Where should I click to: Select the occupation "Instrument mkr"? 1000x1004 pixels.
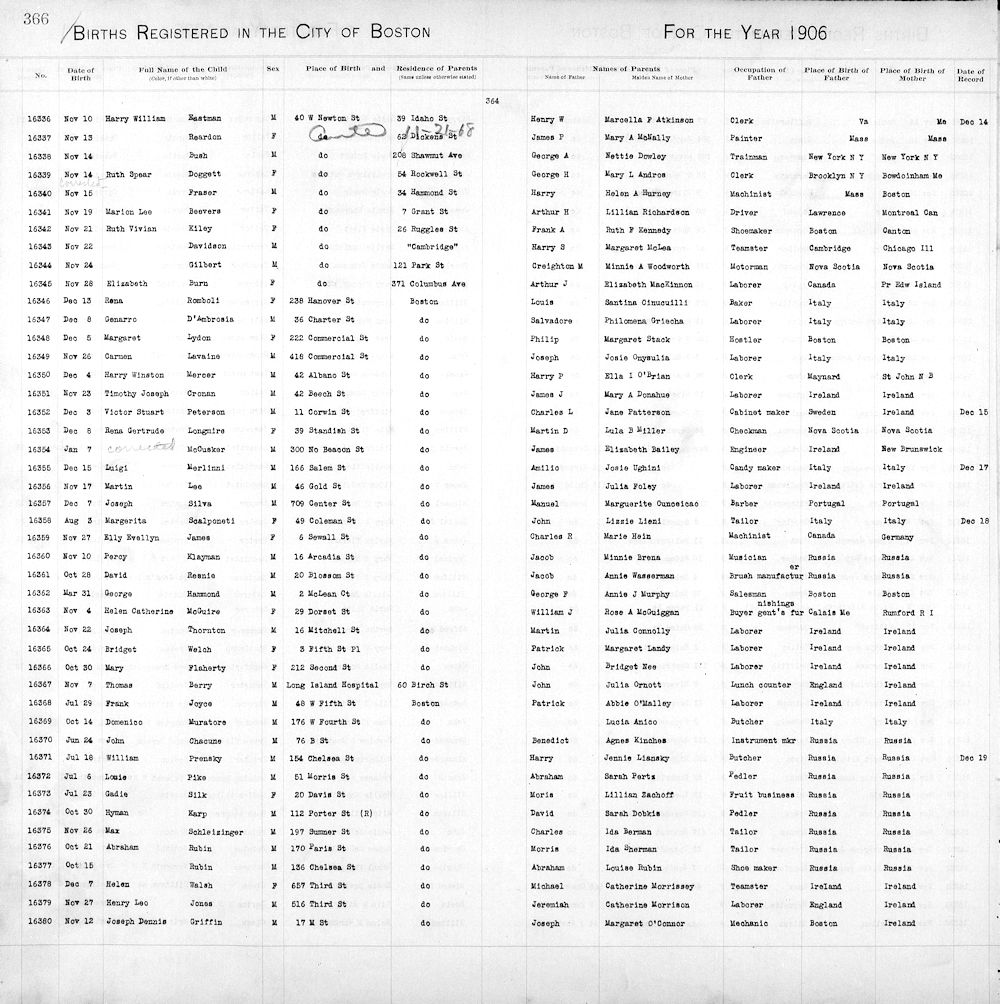click(764, 741)
